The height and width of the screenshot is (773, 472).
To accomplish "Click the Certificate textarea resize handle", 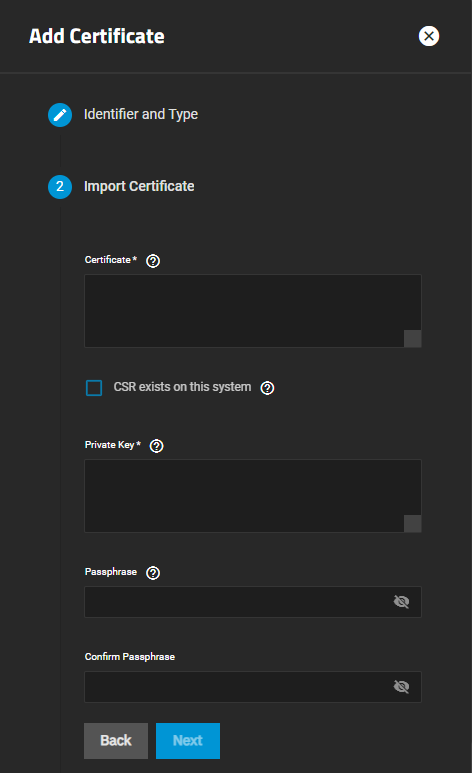I will click(x=412, y=339).
